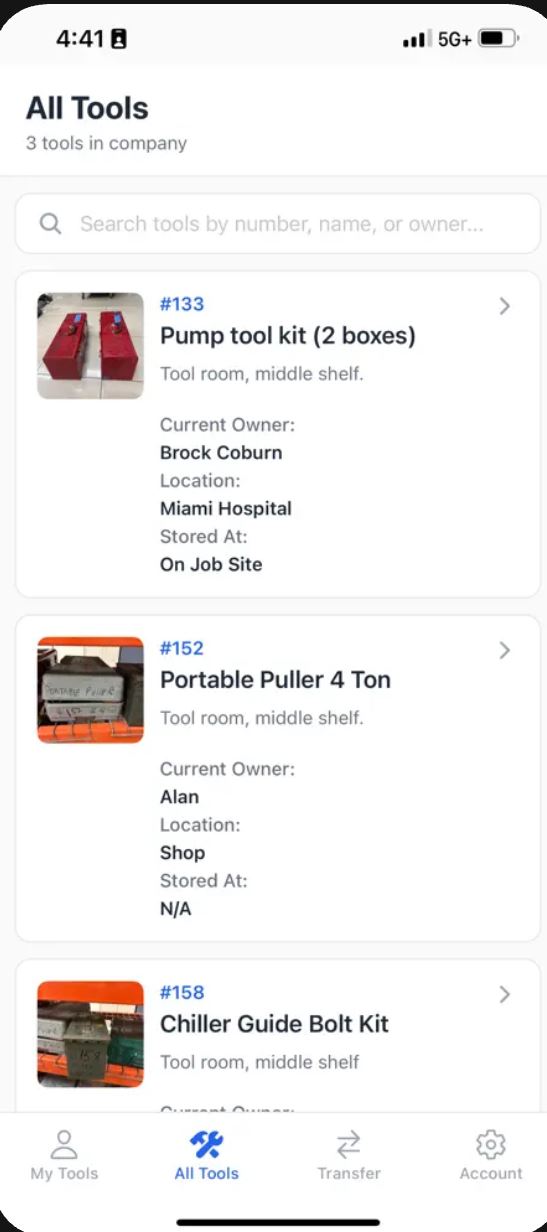Open the Account gear icon
The height and width of the screenshot is (1232, 547).
click(491, 1143)
